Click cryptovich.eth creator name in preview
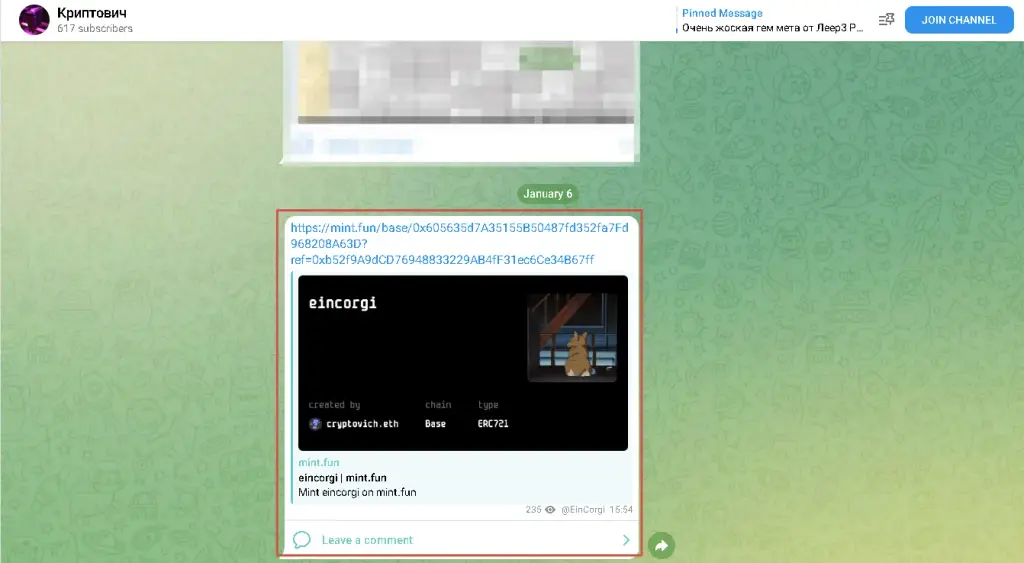The height and width of the screenshot is (563, 1024). pyautogui.click(x=362, y=424)
